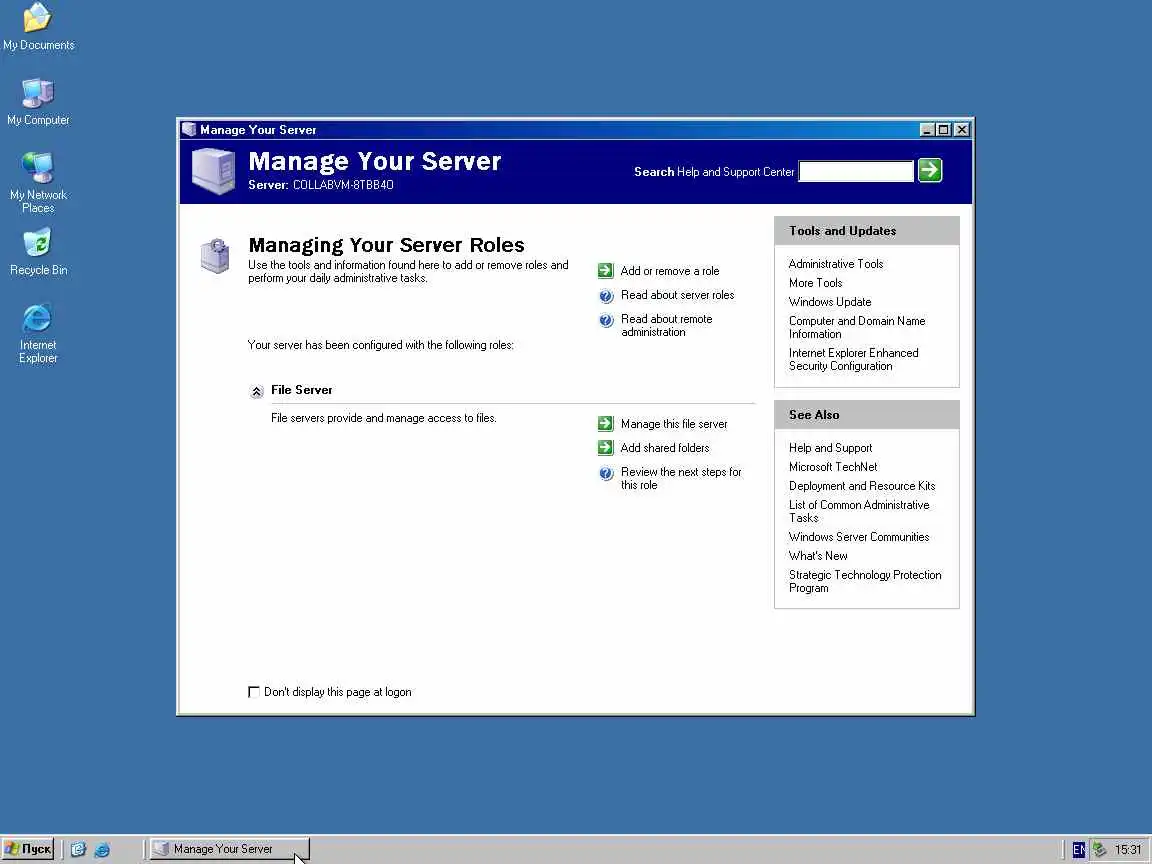Click the taskbar clock showing 15:31
Screen dimensions: 1152x864
[x=1128, y=849]
